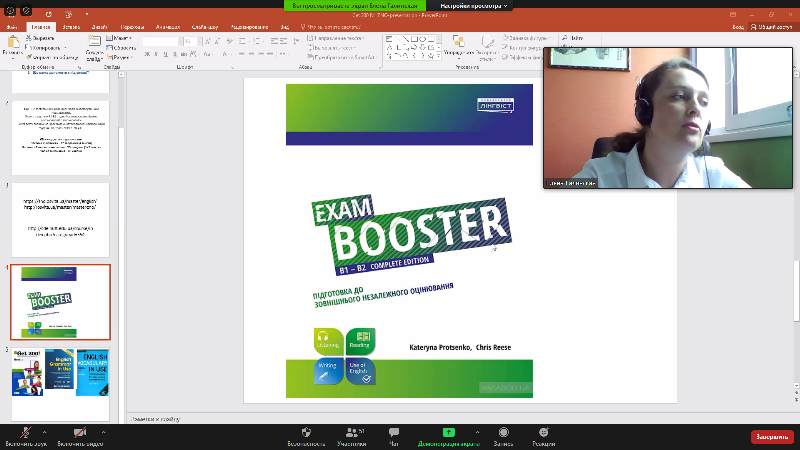The width and height of the screenshot is (800, 450).
Task: Start Zoom recording
Action: [504, 437]
